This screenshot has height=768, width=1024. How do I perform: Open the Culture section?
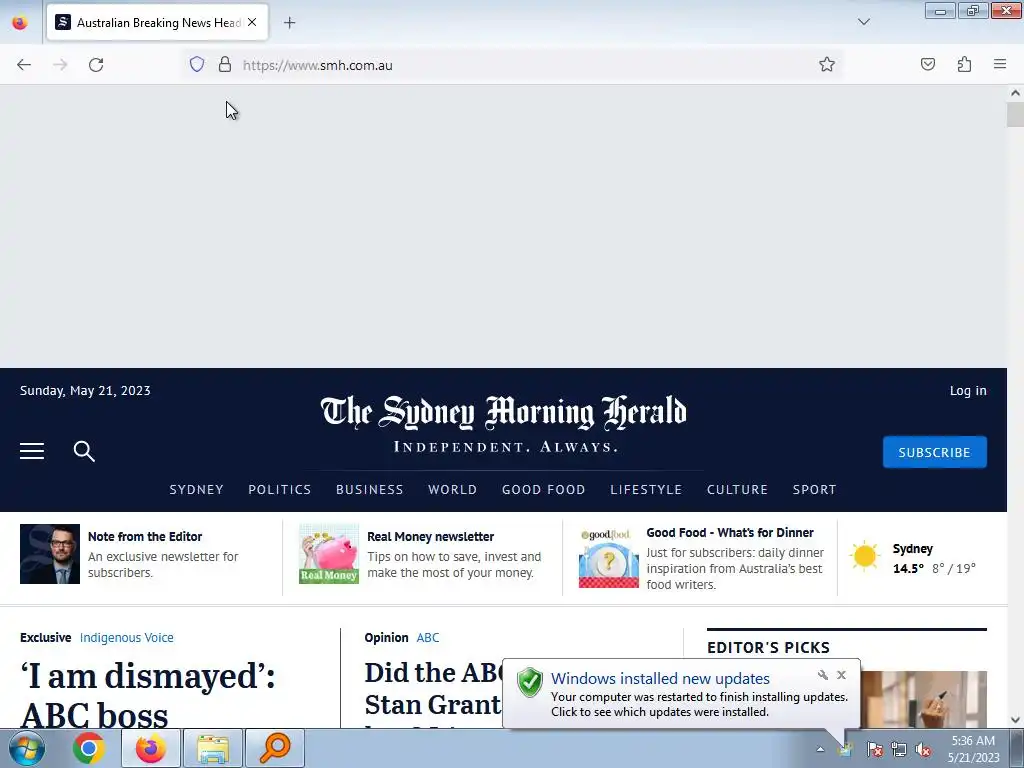click(737, 489)
